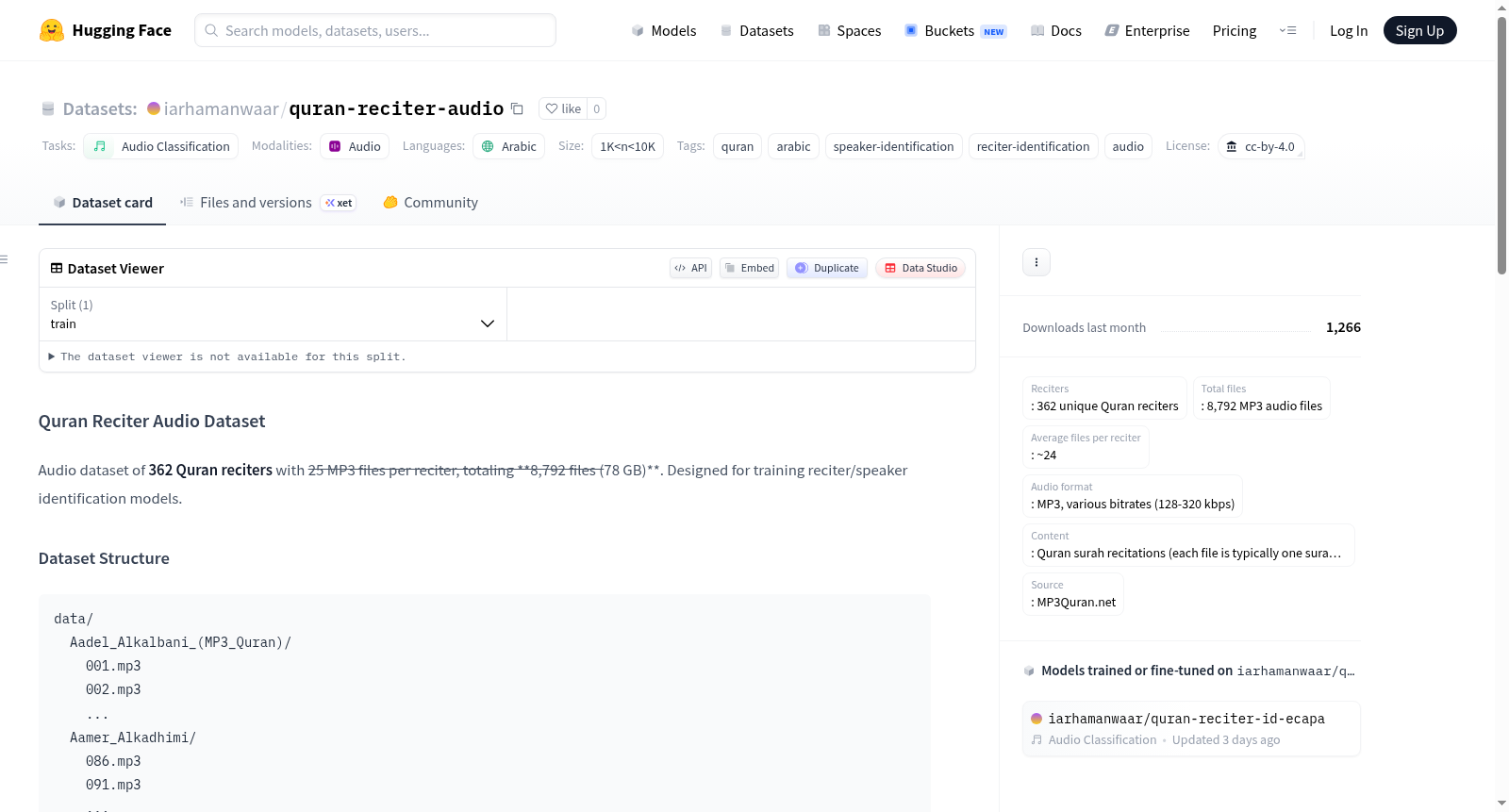Expand the dataset viewer not available message

(x=227, y=356)
